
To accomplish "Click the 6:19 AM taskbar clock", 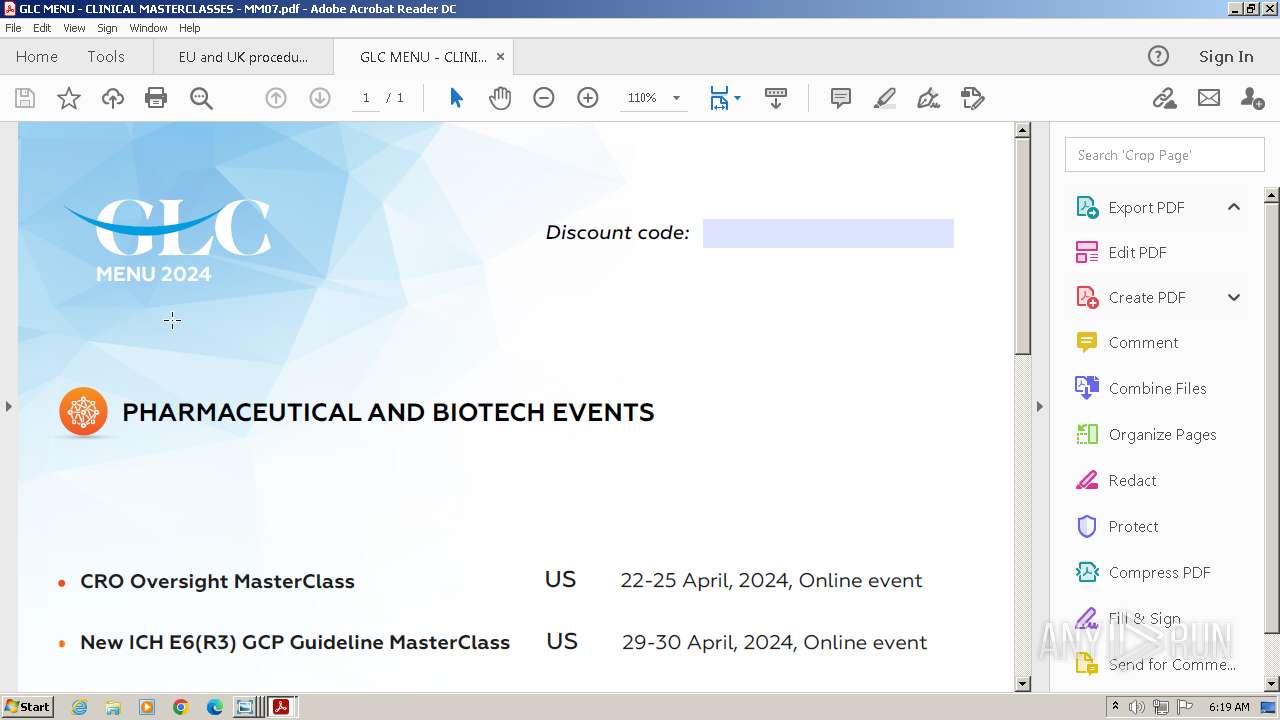I will pos(1229,707).
